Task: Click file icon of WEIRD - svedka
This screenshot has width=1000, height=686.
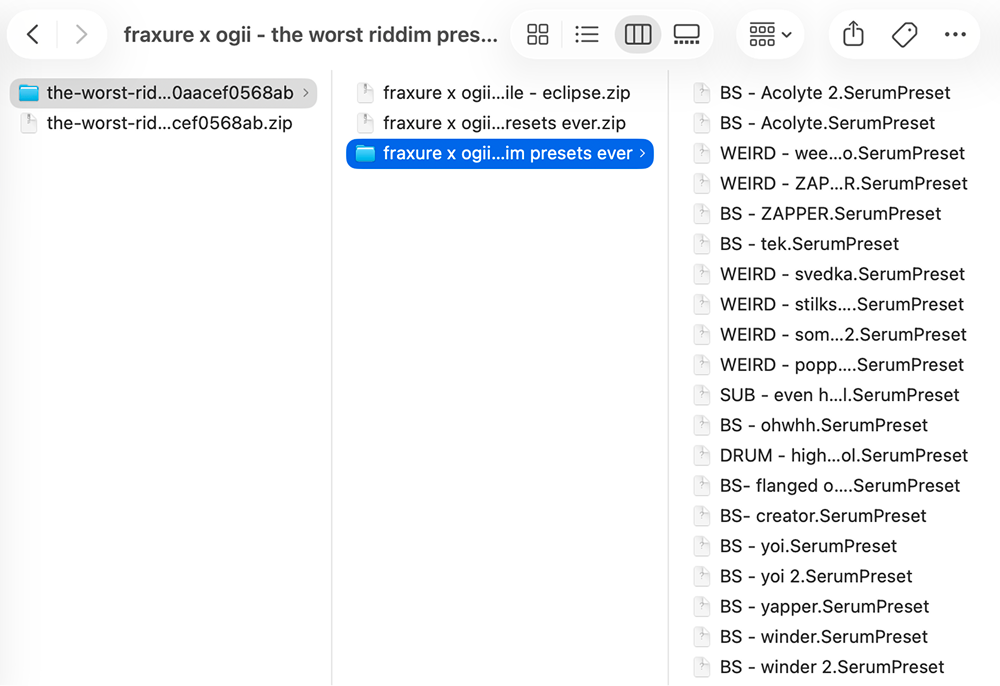Action: tap(702, 274)
